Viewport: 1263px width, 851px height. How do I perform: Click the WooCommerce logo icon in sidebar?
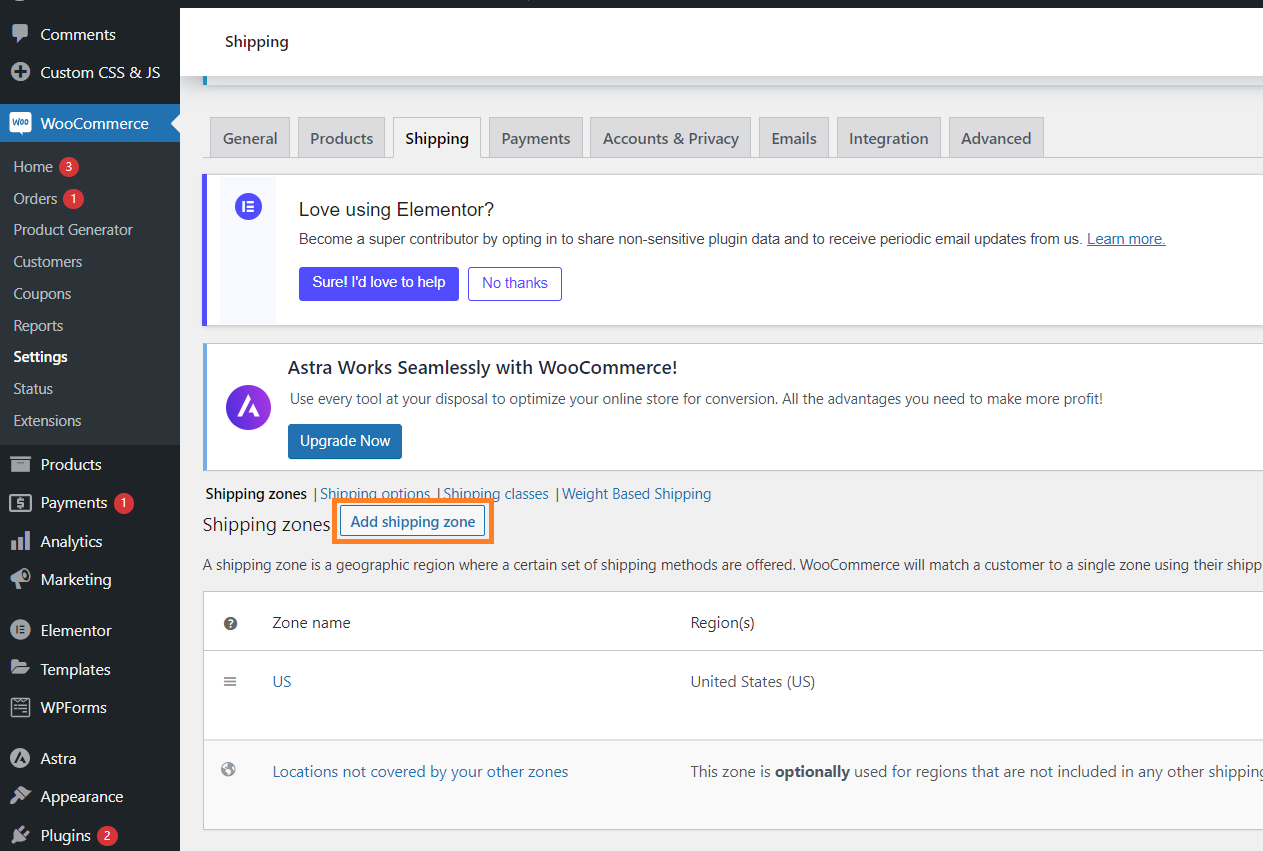[20, 123]
